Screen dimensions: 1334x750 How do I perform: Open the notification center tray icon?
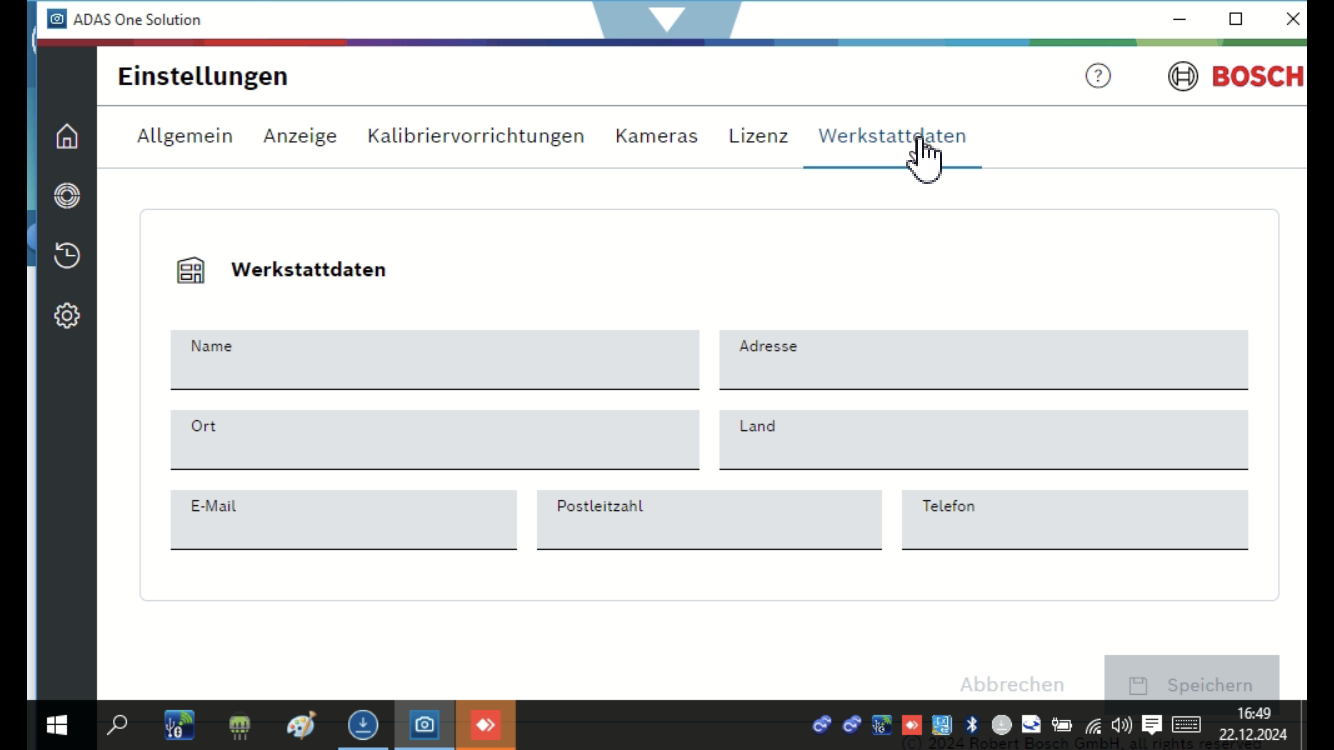[1152, 725]
